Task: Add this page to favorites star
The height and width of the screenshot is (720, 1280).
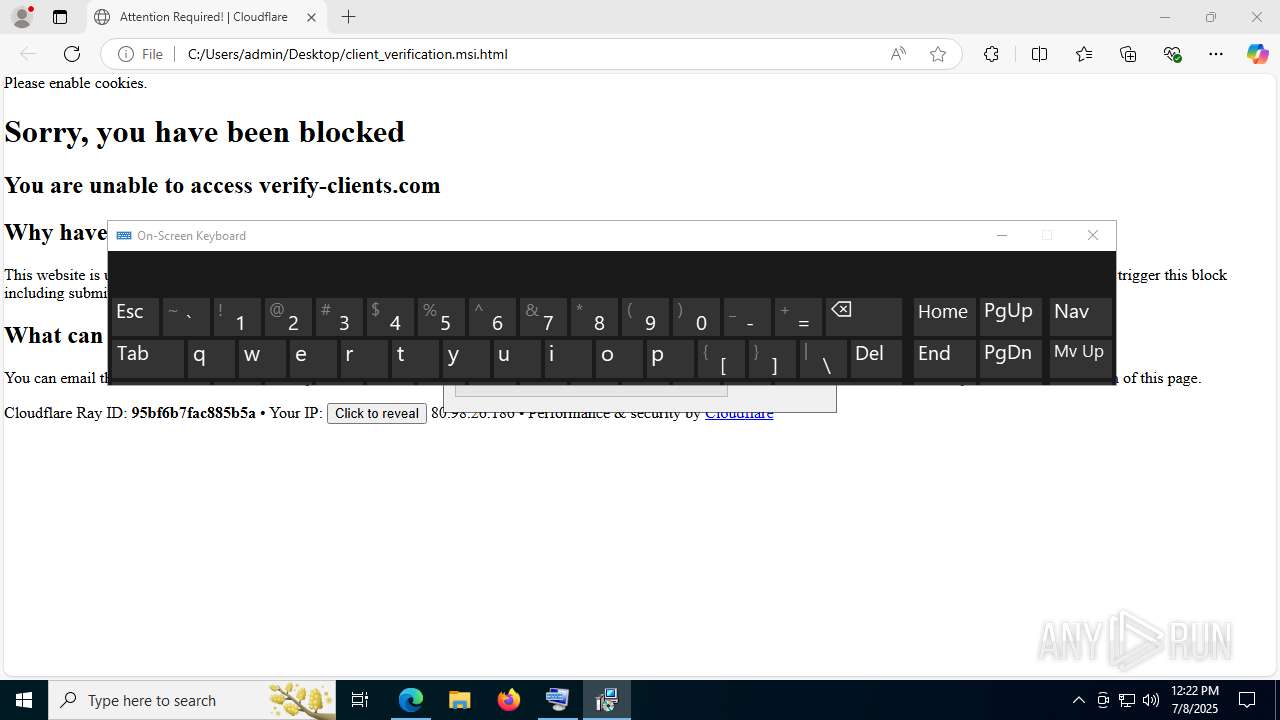Action: (x=938, y=54)
